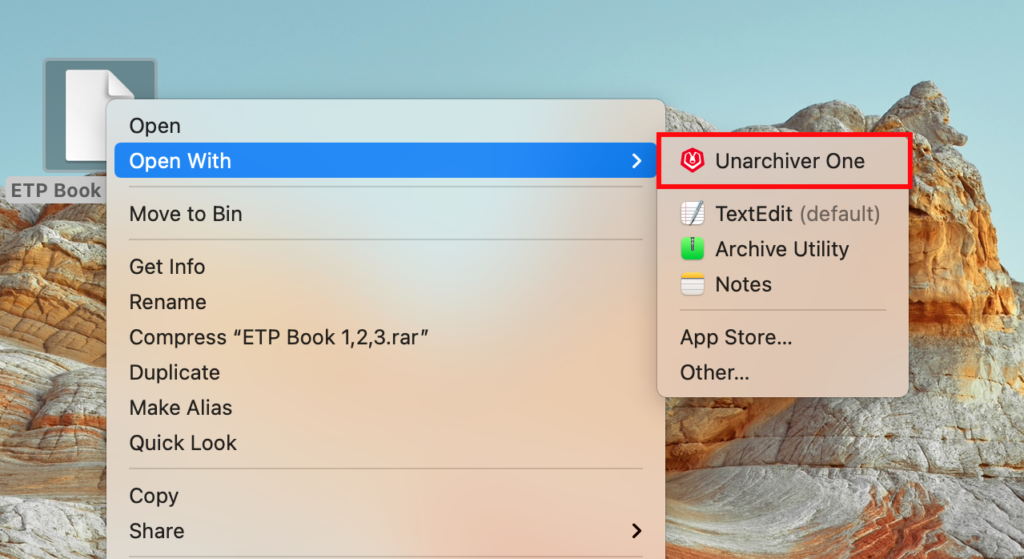Preview file with Quick Look
This screenshot has width=1024, height=559.
pyautogui.click(x=183, y=443)
